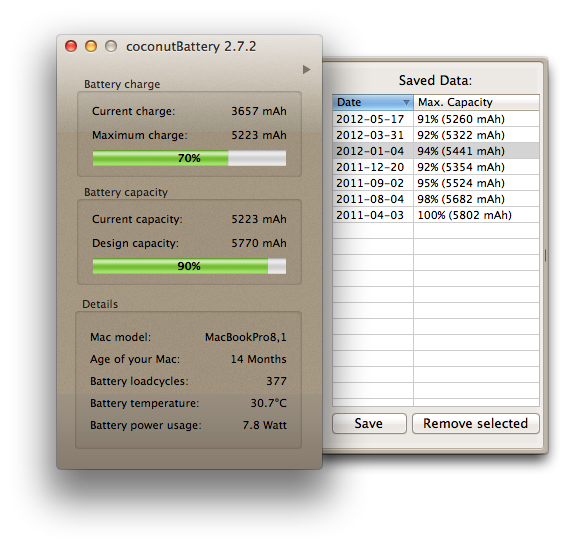The image size is (564, 548).
Task: Select the 2011-12-20 entry with 5354 mAh
Action: tap(436, 167)
